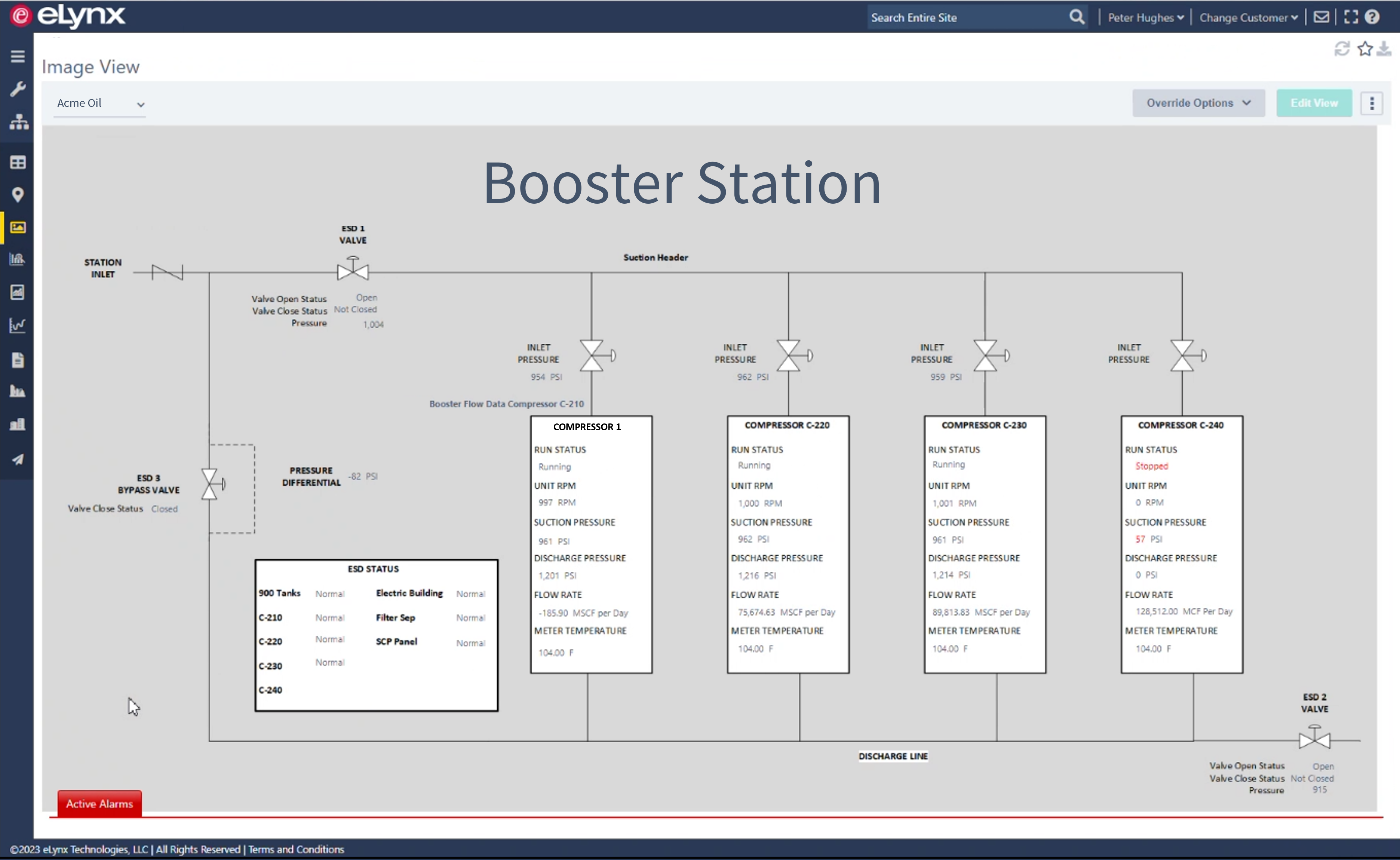The height and width of the screenshot is (860, 1400).
Task: Open the Active Alarms tab
Action: click(x=99, y=803)
